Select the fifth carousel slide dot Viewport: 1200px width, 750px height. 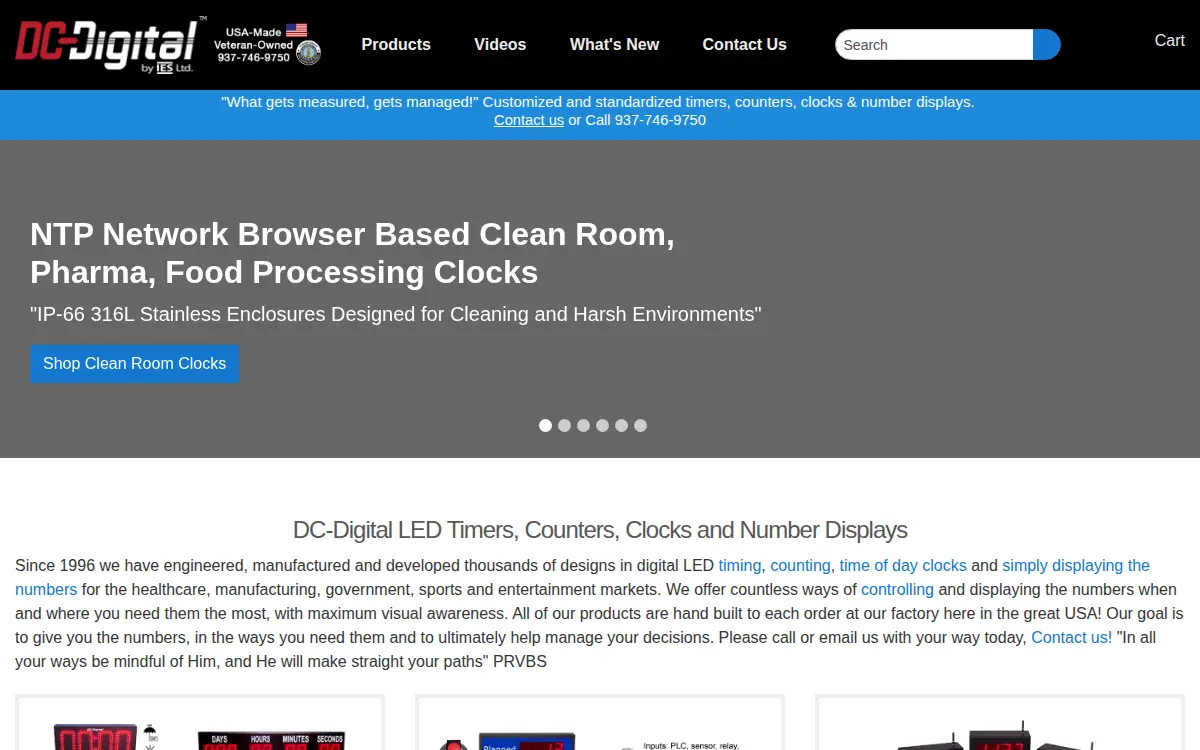(x=621, y=425)
